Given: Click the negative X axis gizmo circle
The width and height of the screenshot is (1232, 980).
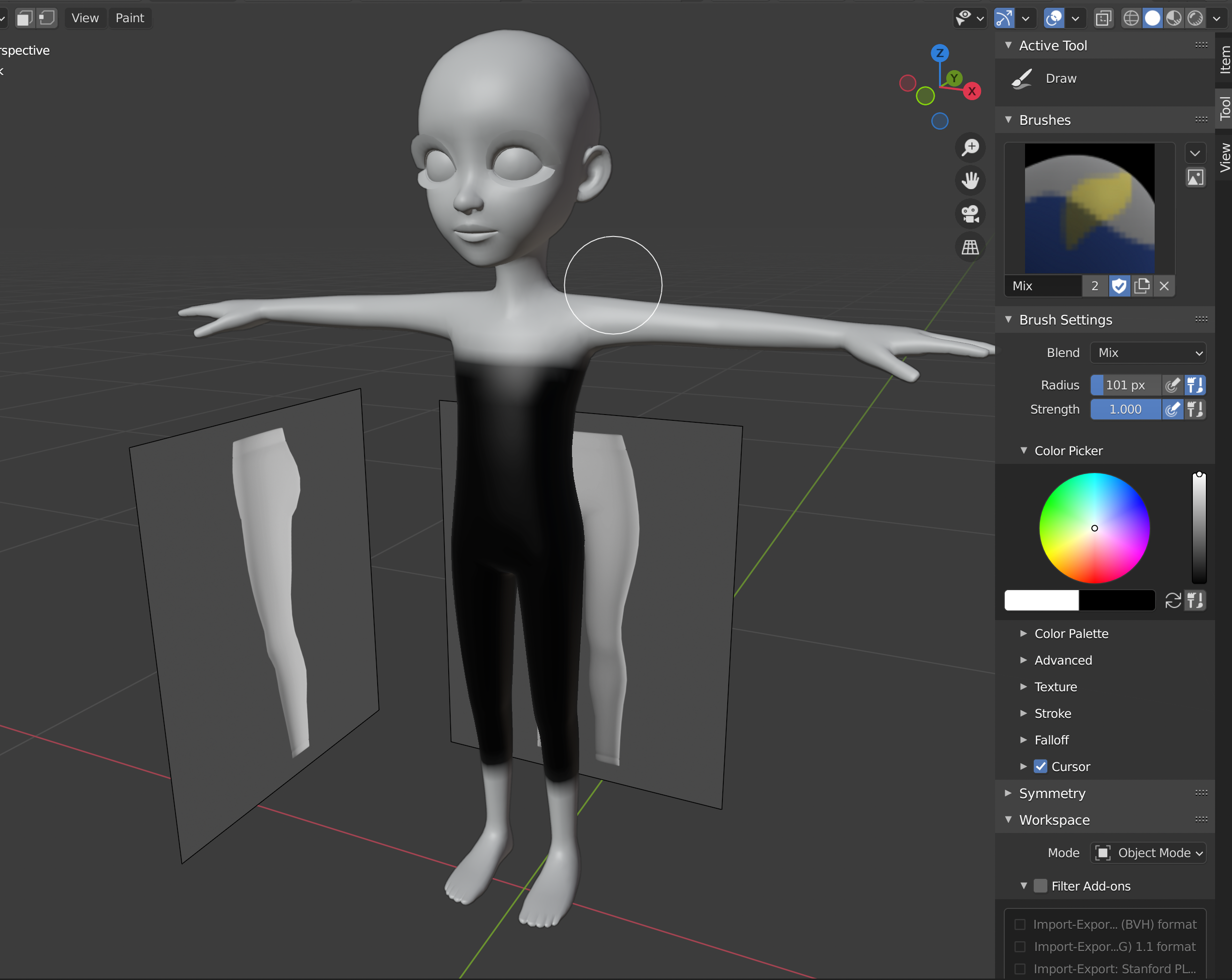Looking at the screenshot, I should tap(908, 84).
